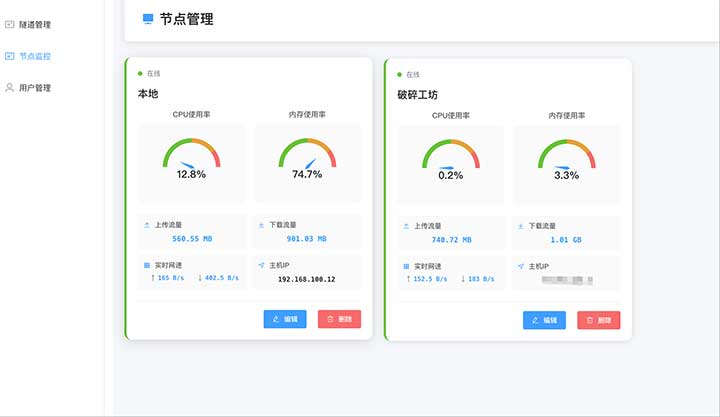Image resolution: width=720 pixels, height=417 pixels.
Task: Click the host IP icon on 本地 card
Action: click(261, 265)
